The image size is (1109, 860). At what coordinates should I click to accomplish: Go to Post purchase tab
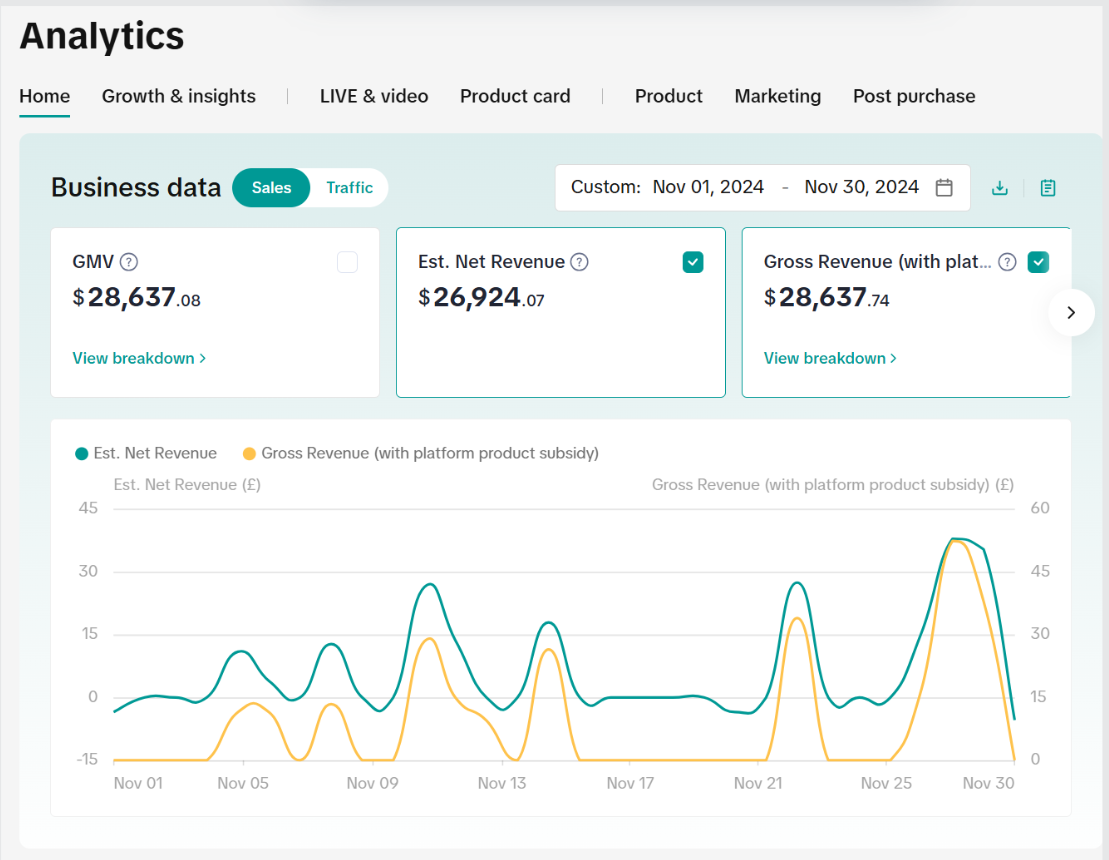coord(914,96)
